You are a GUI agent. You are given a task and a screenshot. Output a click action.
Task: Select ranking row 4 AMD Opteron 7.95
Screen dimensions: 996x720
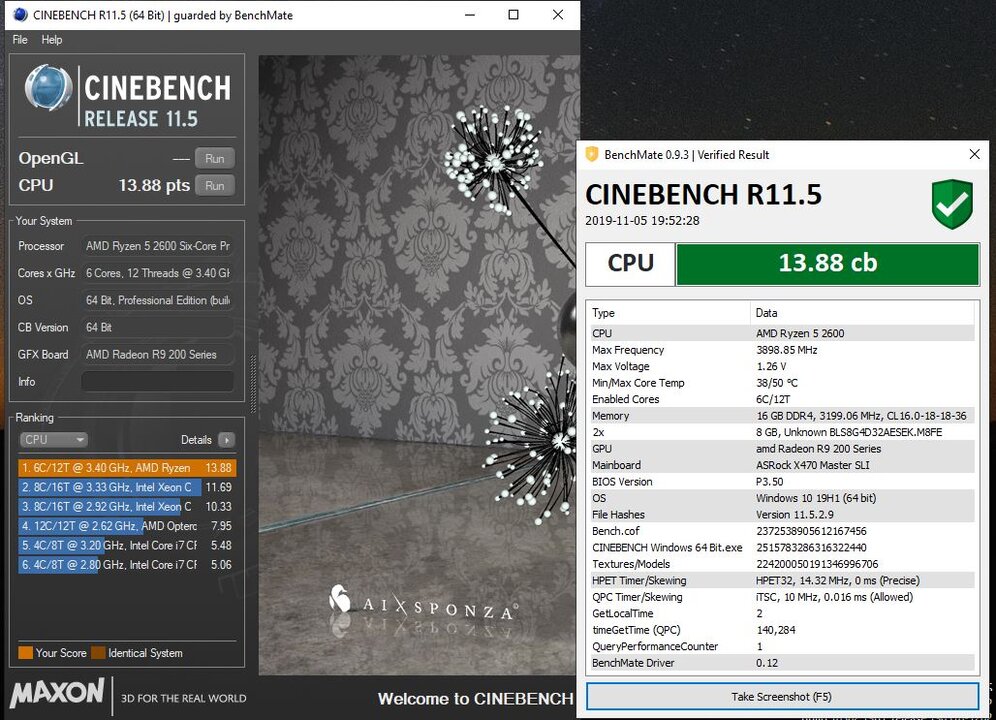coord(127,526)
